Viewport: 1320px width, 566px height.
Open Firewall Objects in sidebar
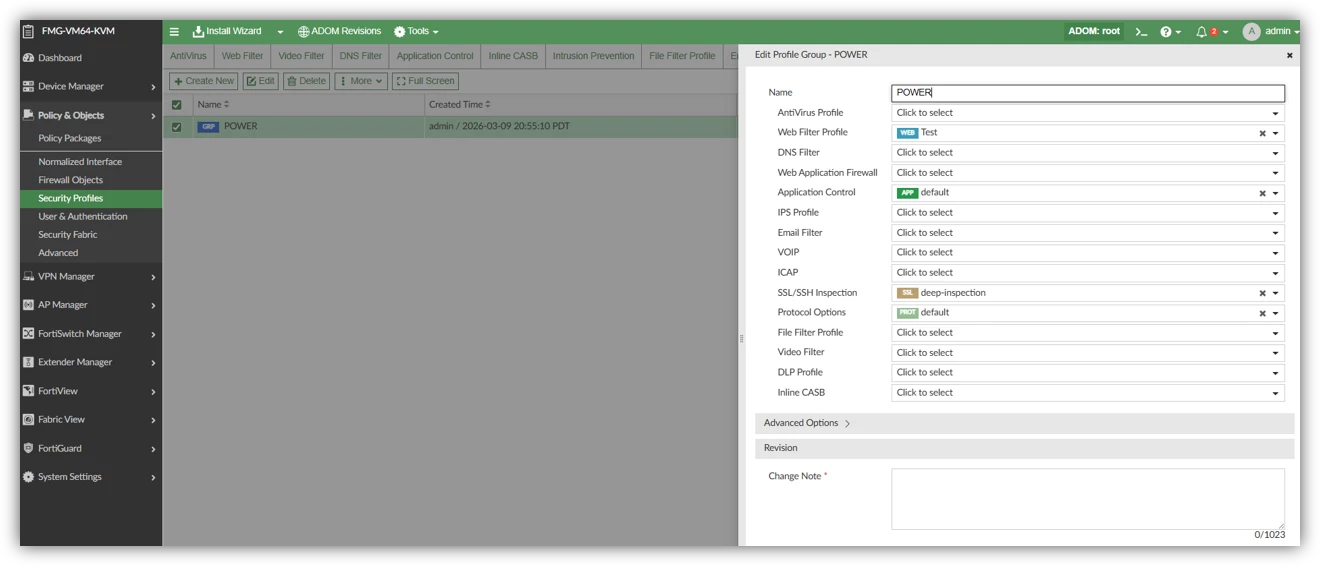click(71, 180)
